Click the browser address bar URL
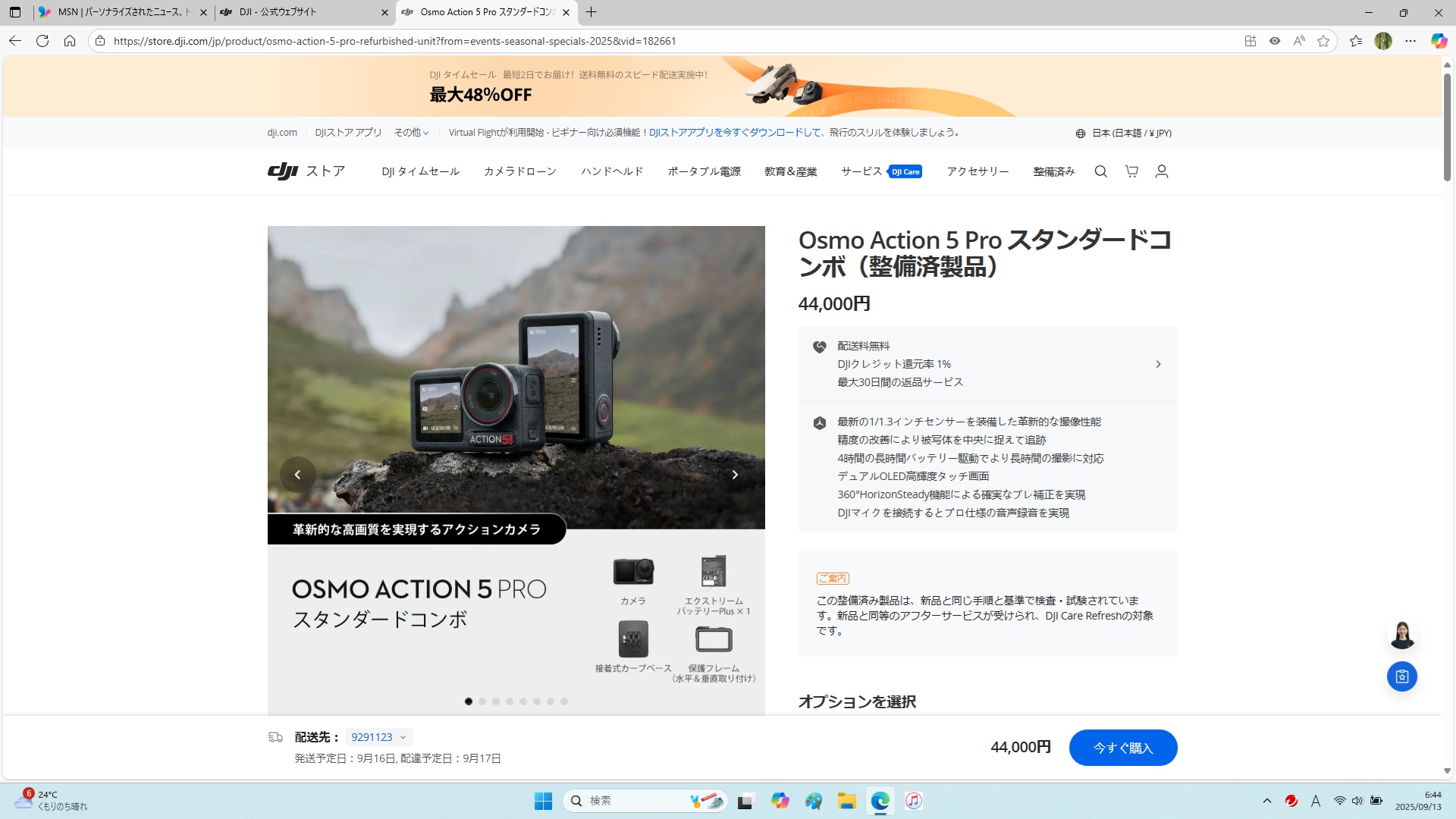The image size is (1456, 819). tap(394, 41)
